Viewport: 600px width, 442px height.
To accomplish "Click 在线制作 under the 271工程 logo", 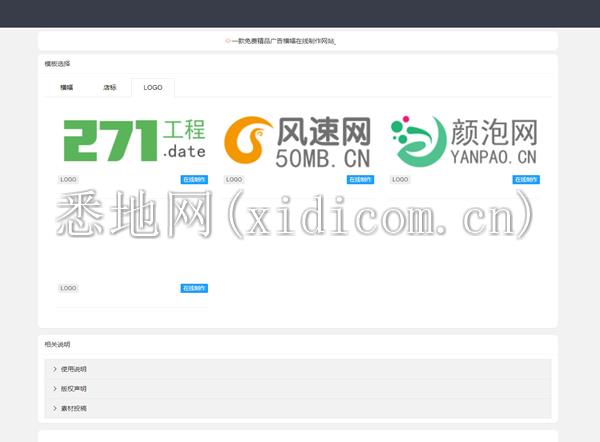I will click(x=194, y=179).
